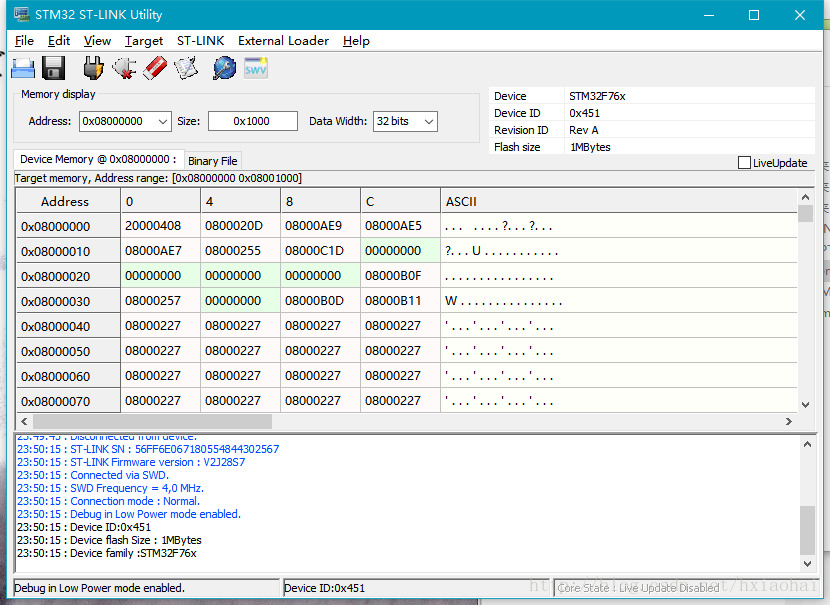Click address row 0x08000020
The width and height of the screenshot is (830, 605).
pos(68,276)
